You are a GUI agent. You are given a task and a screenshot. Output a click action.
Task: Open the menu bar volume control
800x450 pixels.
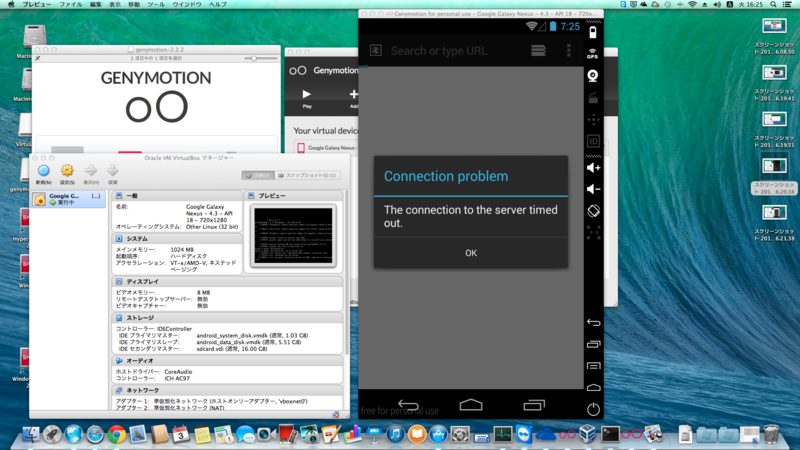pos(717,4)
